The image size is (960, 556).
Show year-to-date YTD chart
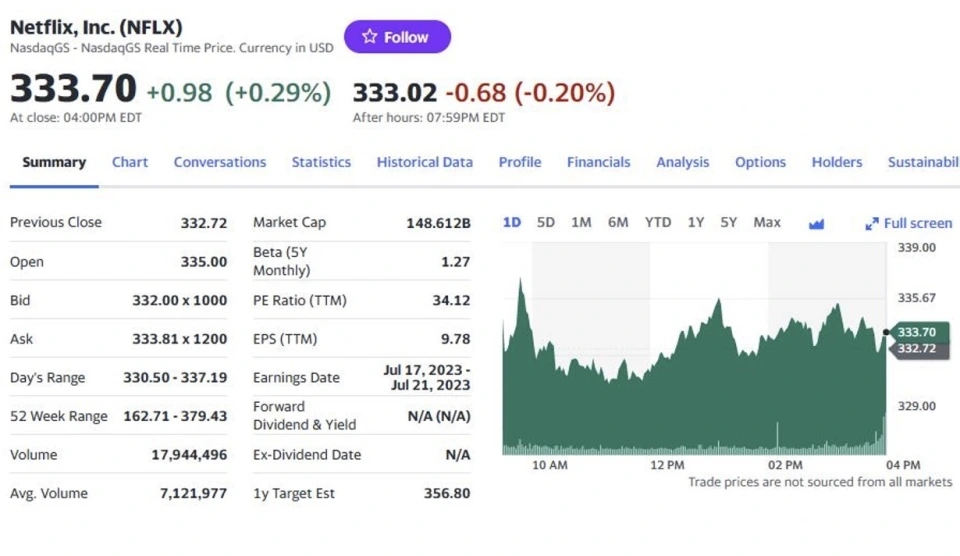tap(657, 222)
